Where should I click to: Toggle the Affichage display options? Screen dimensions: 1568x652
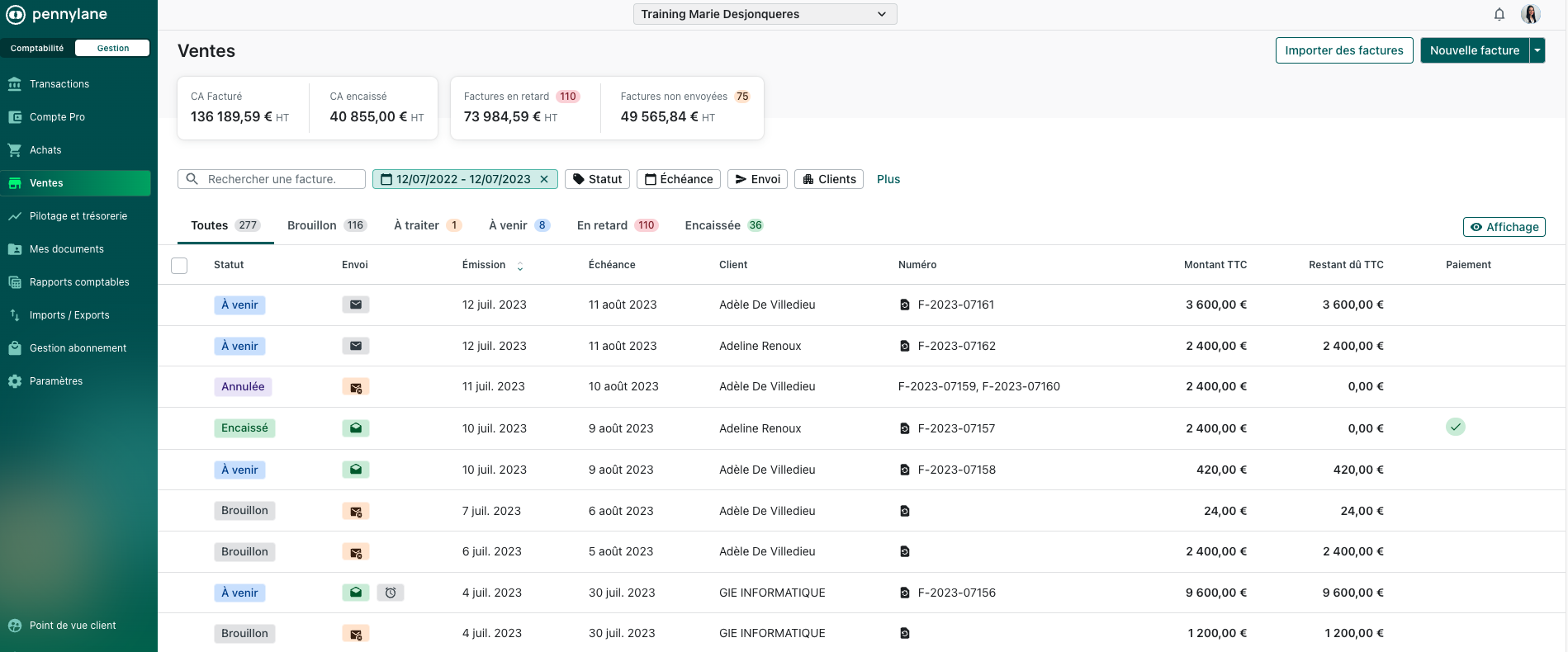click(1504, 227)
